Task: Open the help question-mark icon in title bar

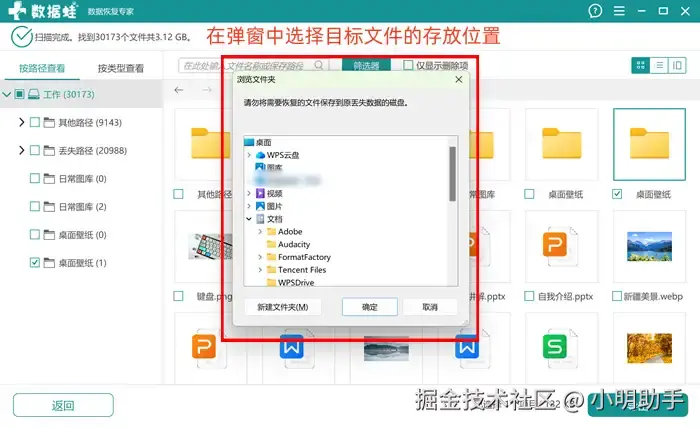Action: click(x=595, y=11)
